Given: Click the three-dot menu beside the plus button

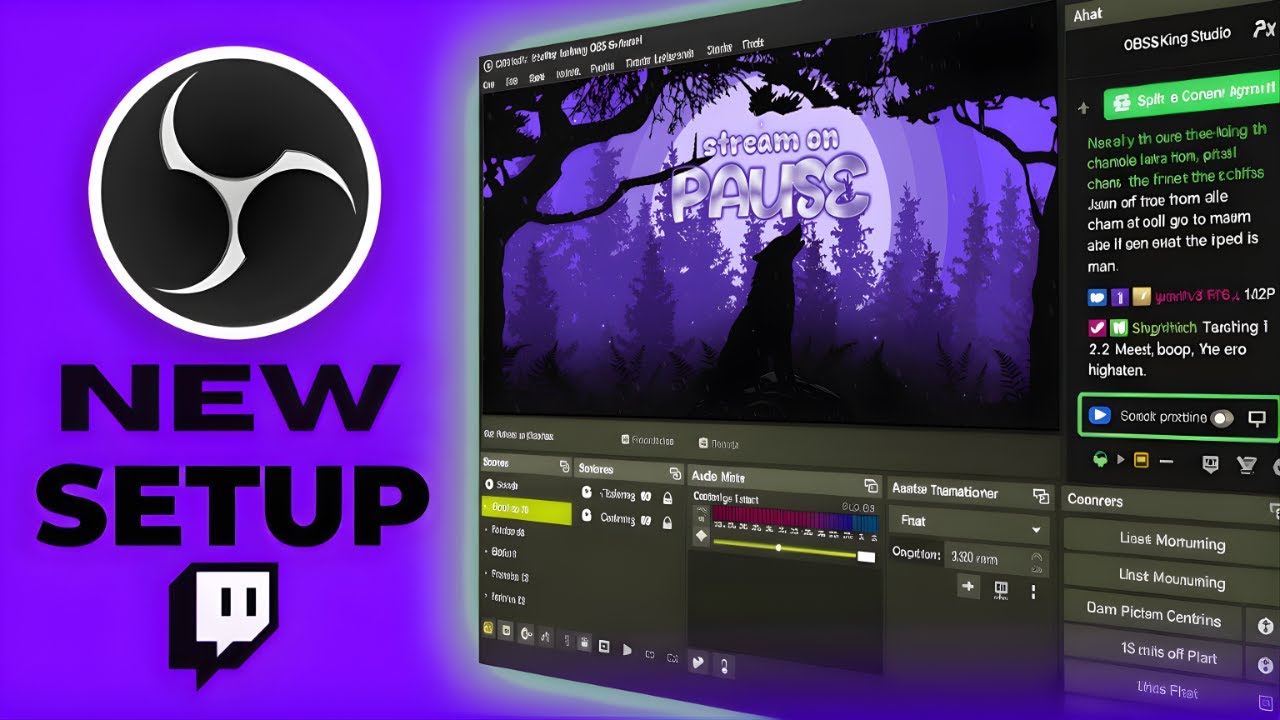Looking at the screenshot, I should coord(1033,591).
